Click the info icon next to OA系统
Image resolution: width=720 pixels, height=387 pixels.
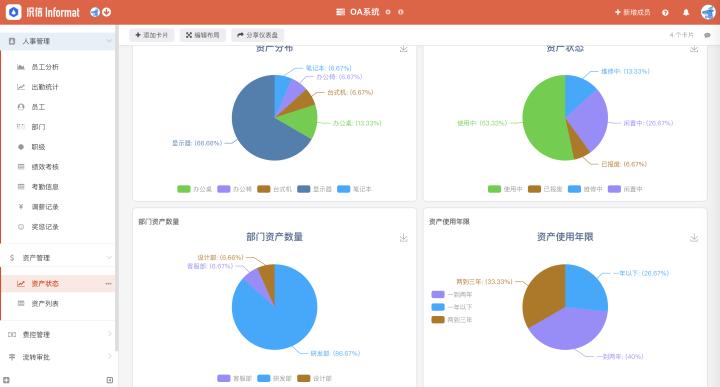pyautogui.click(x=400, y=12)
